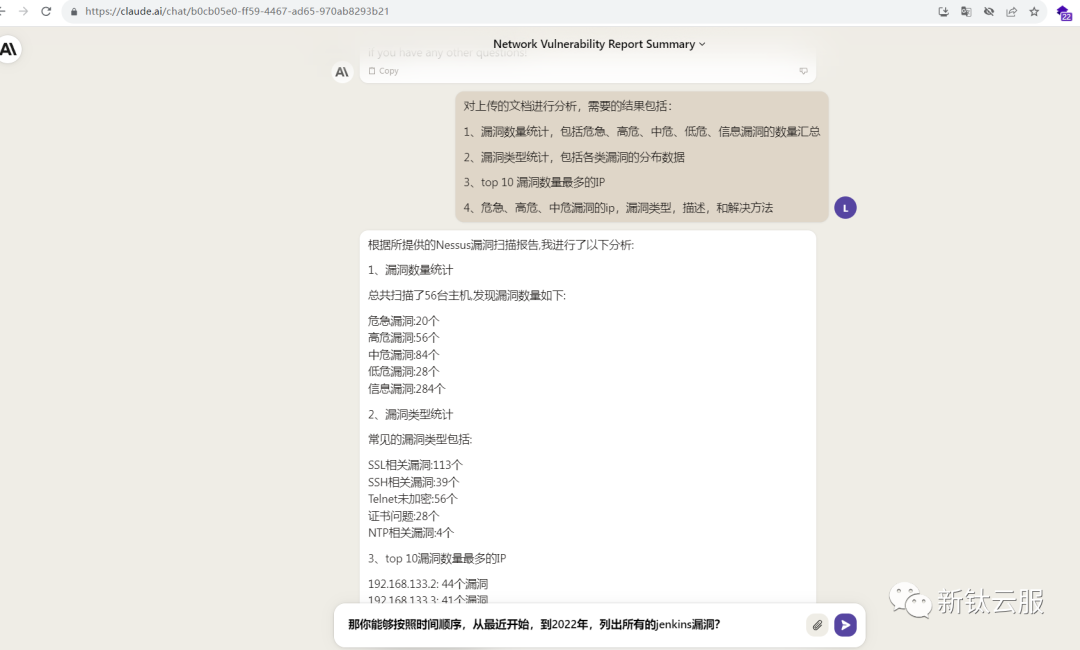Viewport: 1080px width, 650px height.
Task: Click the line 中危漏洞:84个
Action: [404, 355]
